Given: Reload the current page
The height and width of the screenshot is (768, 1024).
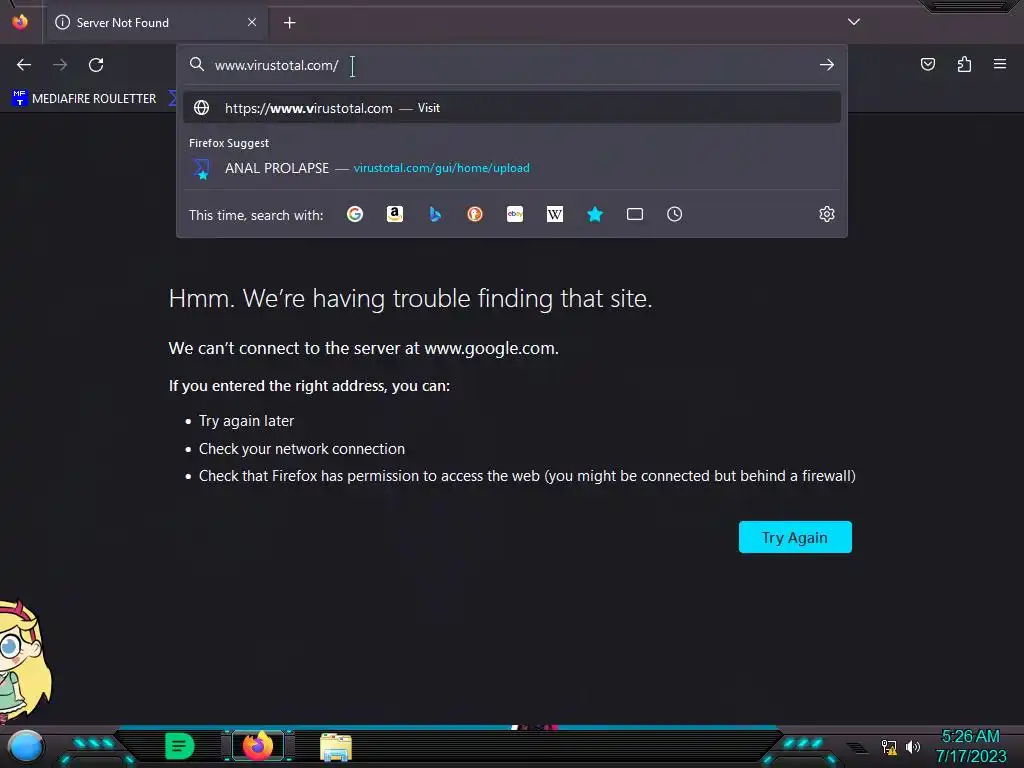Looking at the screenshot, I should (x=96, y=65).
